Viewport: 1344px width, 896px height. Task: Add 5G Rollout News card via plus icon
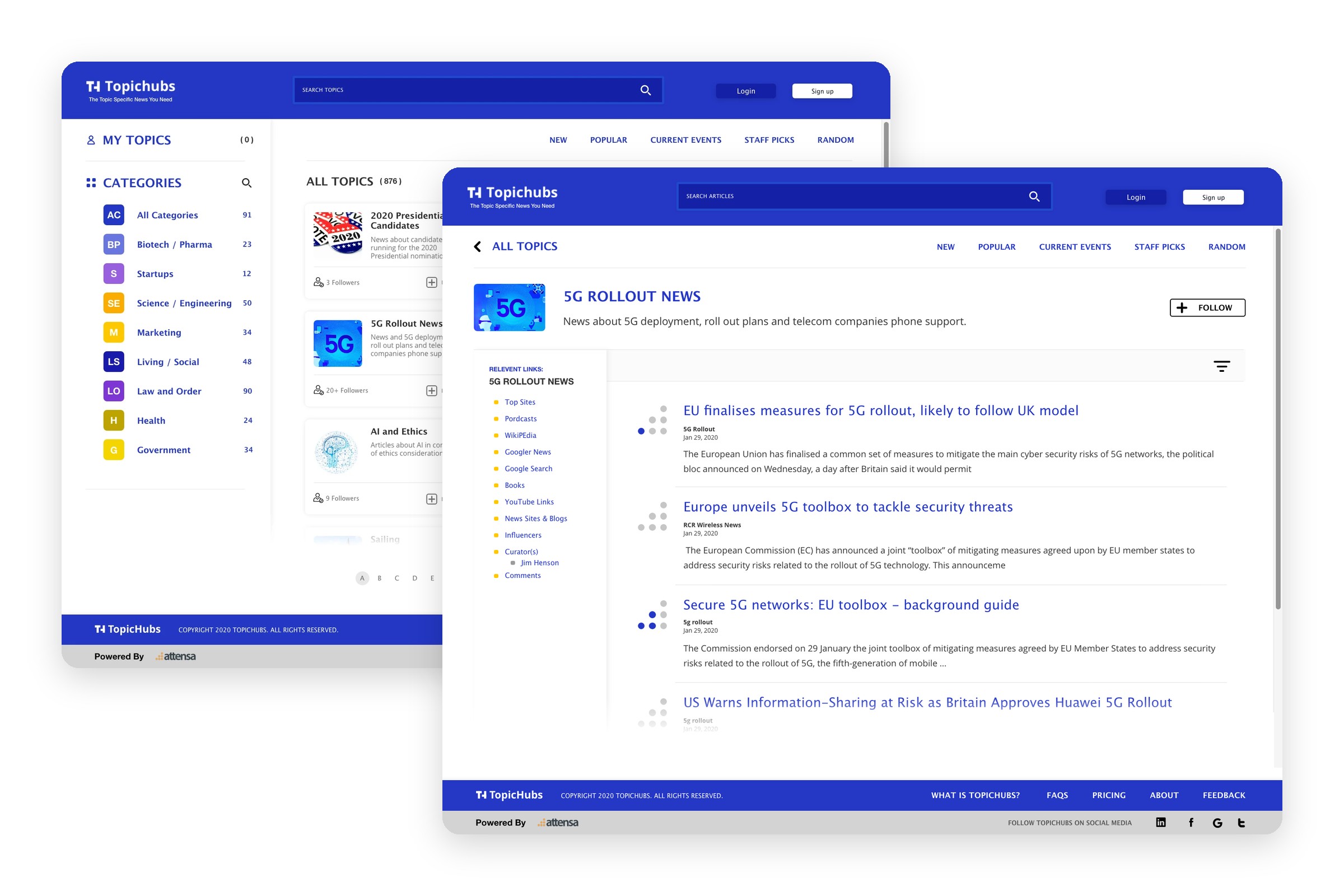coord(432,390)
